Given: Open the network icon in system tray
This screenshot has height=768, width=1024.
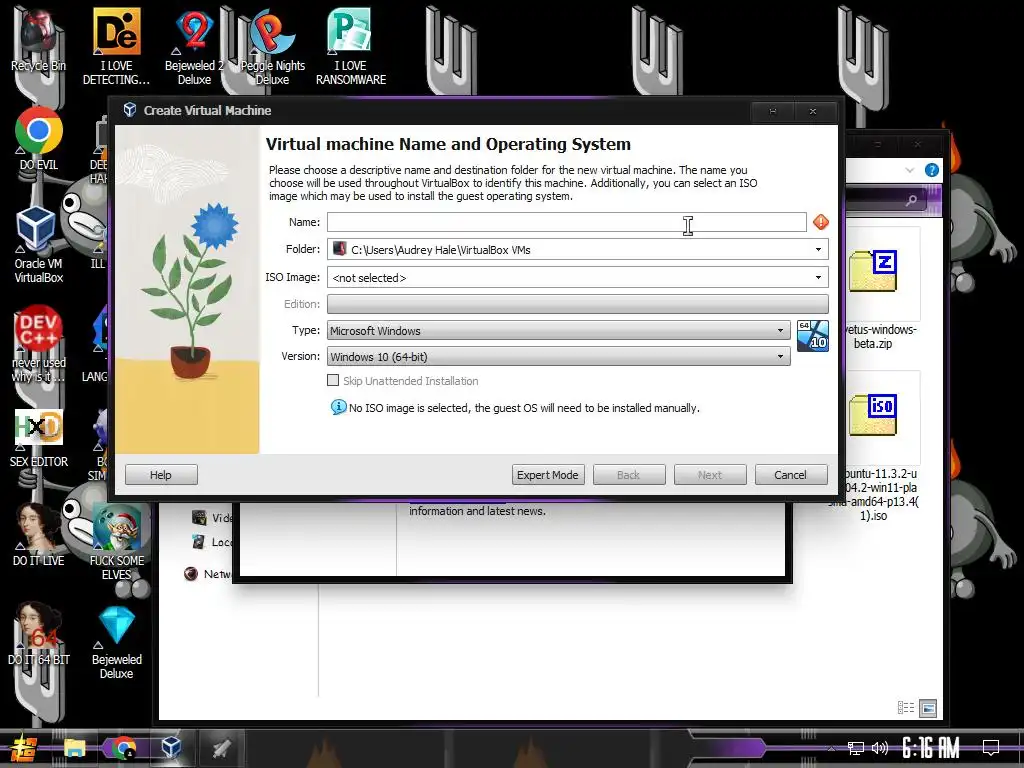Looking at the screenshot, I should pos(855,748).
